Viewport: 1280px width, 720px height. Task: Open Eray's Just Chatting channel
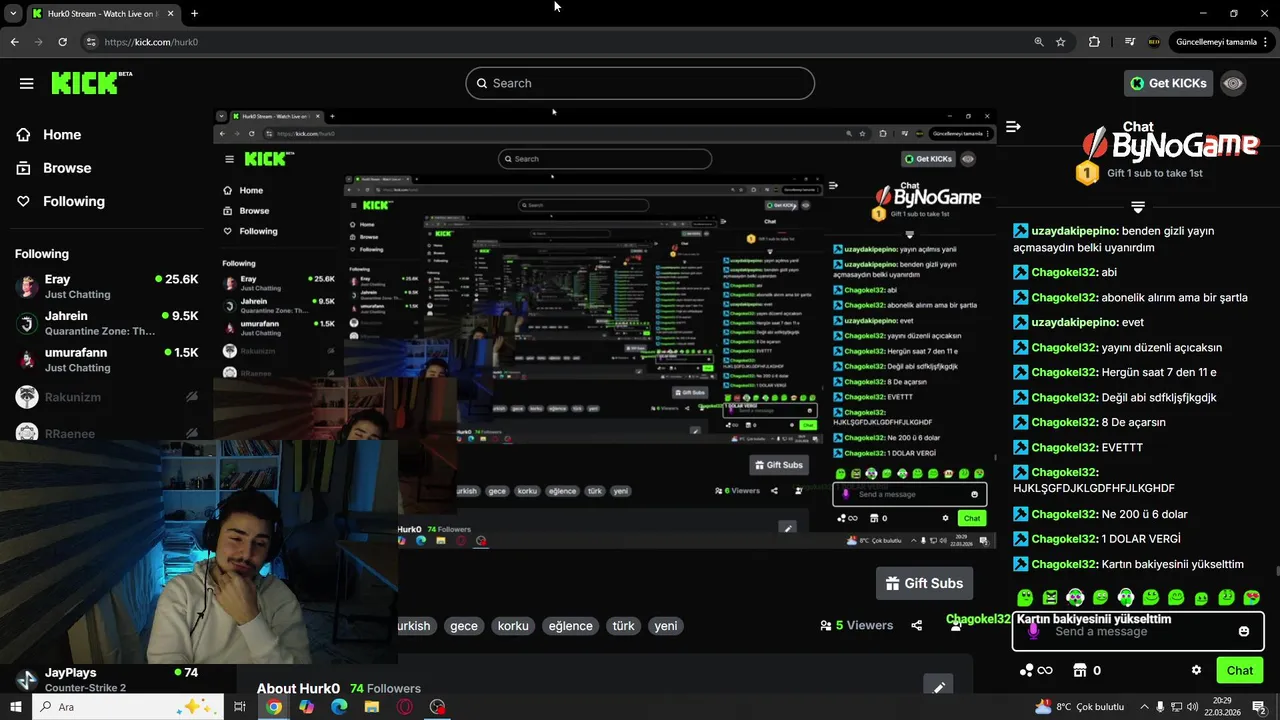pyautogui.click(x=106, y=286)
